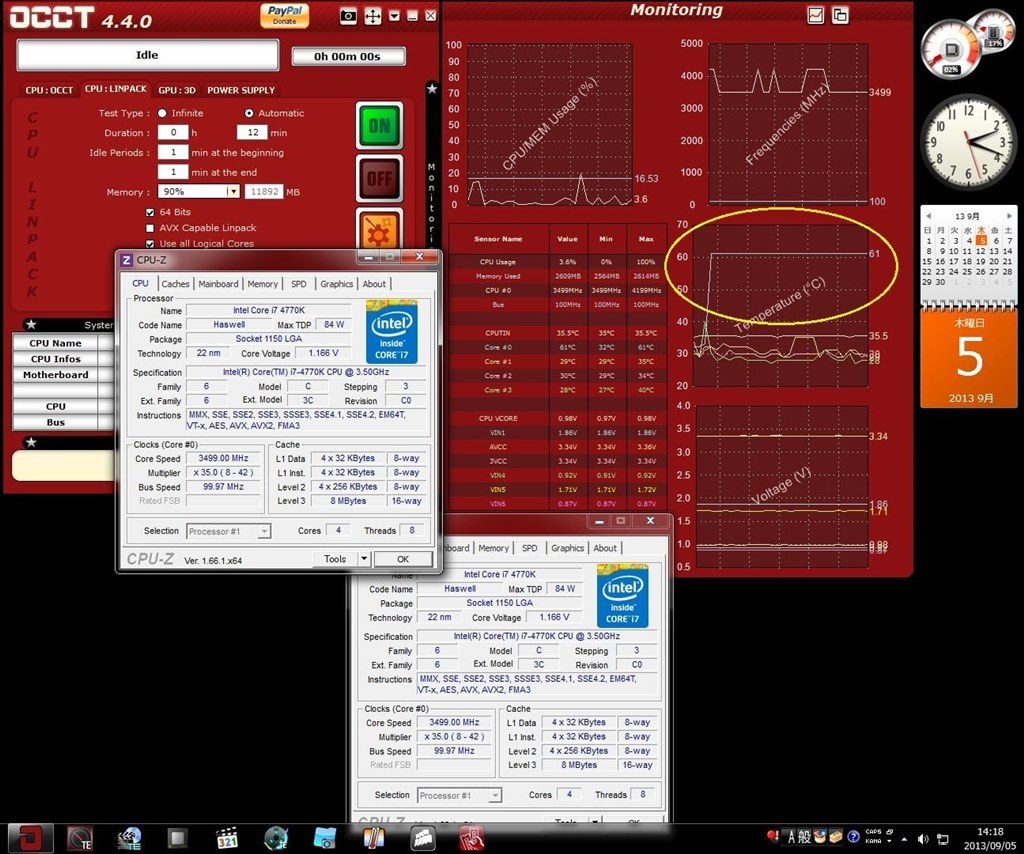
Task: Open the taskbar clapperboard 321 media icon
Action: (227, 838)
